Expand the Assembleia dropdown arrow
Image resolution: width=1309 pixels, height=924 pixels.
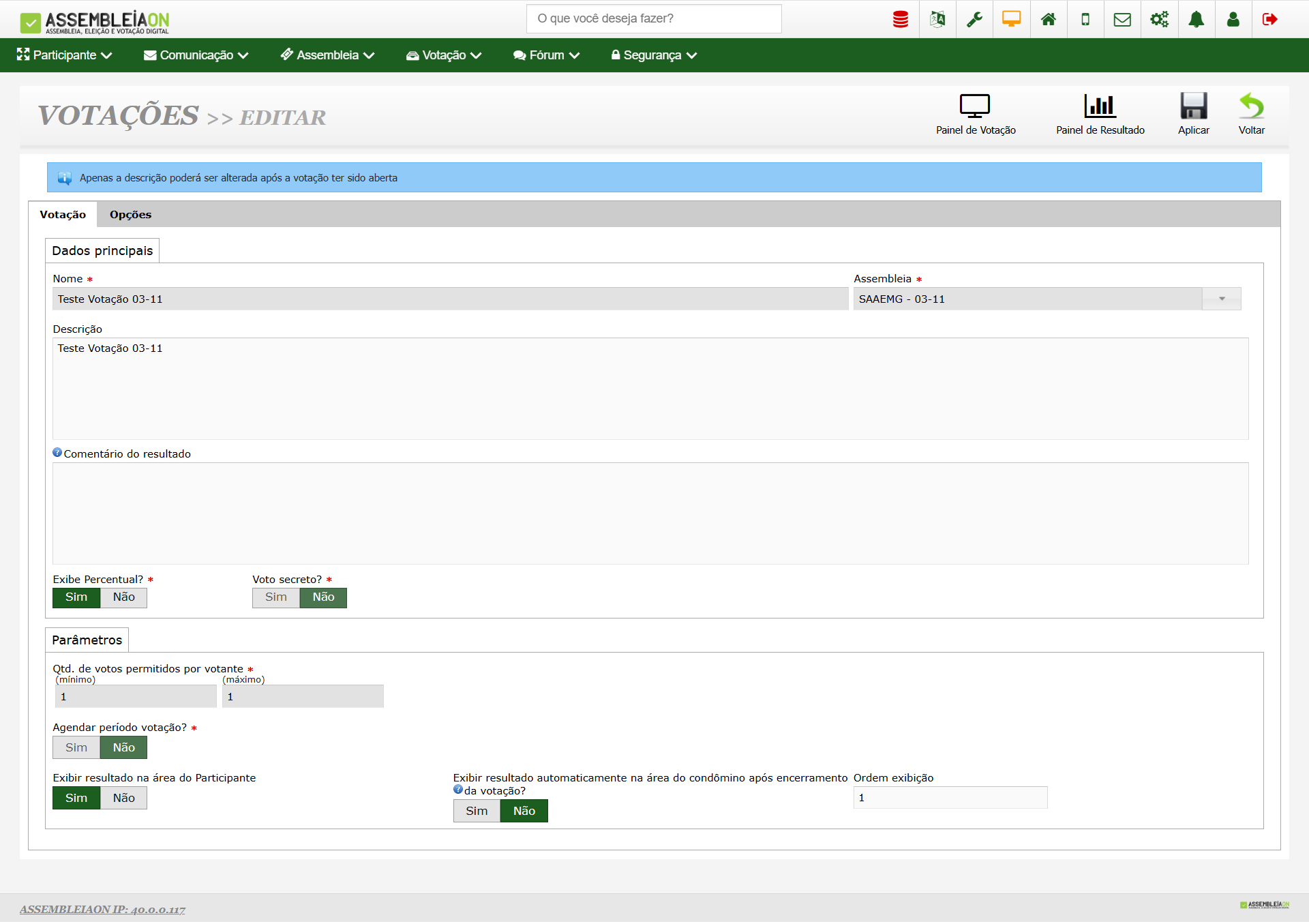click(1222, 299)
